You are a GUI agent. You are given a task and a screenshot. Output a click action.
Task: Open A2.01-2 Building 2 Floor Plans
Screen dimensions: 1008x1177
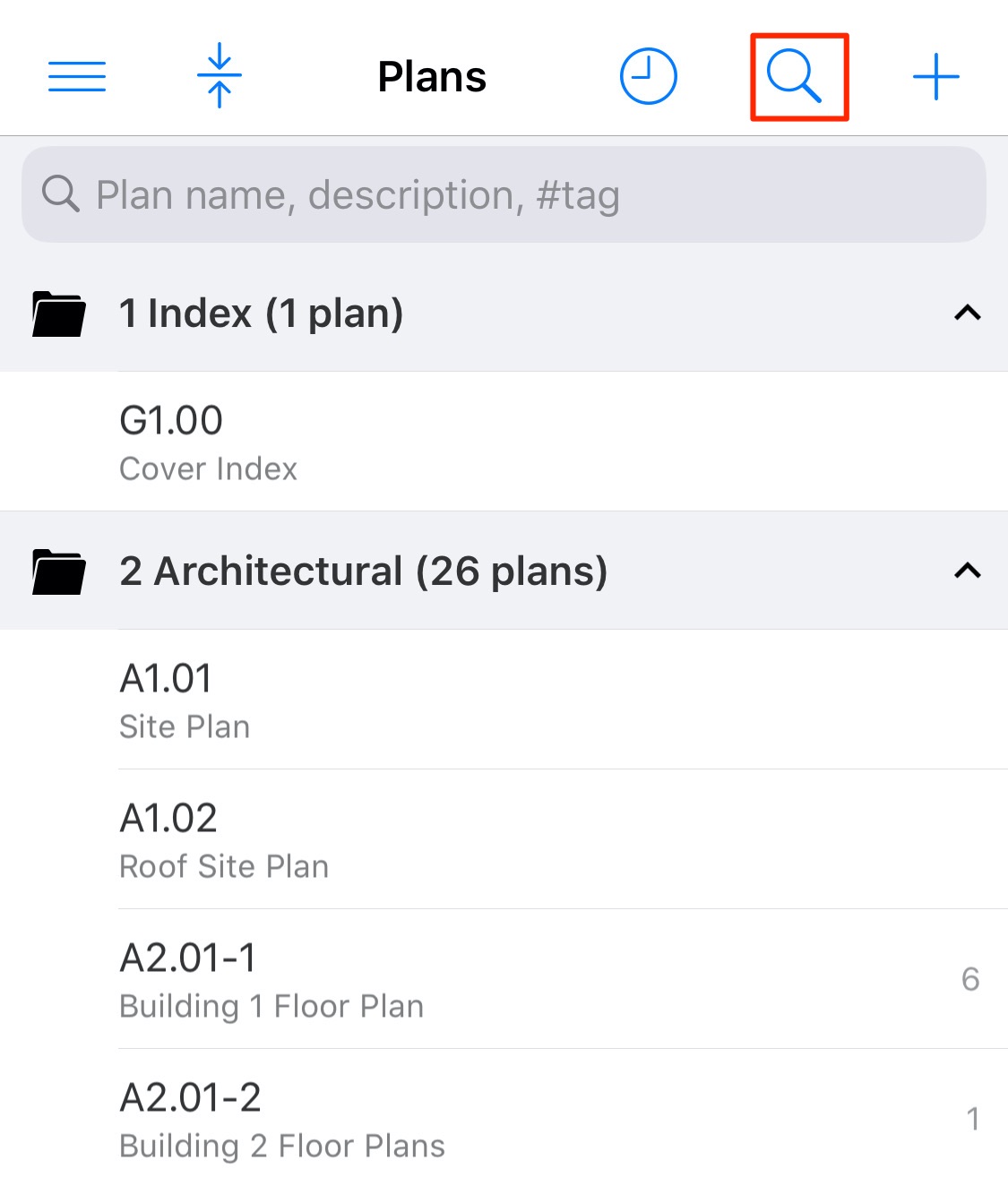tap(282, 1119)
